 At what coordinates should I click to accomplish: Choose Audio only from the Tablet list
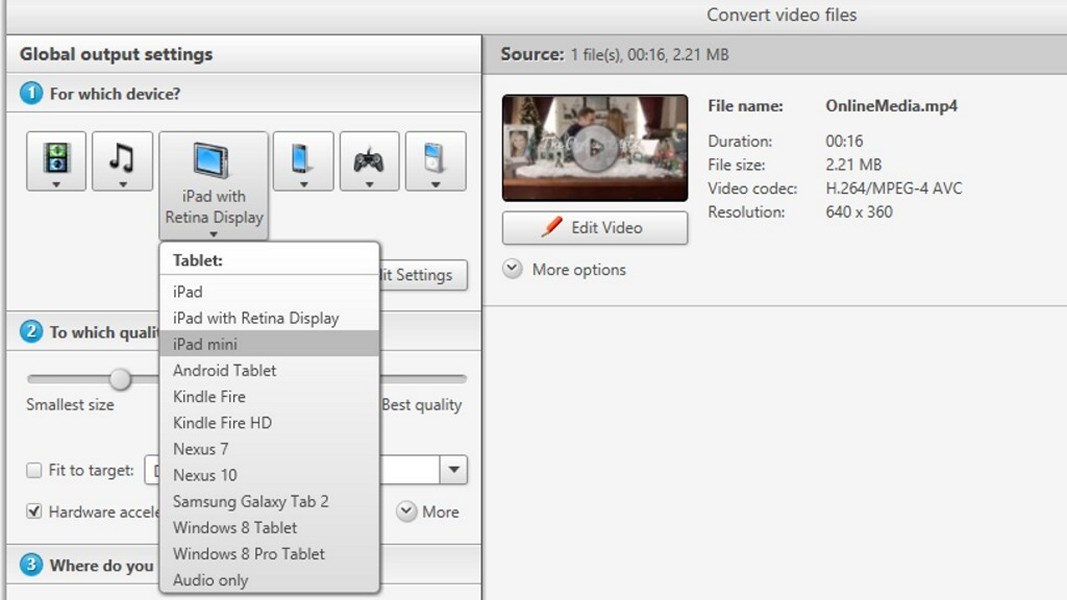[x=269, y=580]
